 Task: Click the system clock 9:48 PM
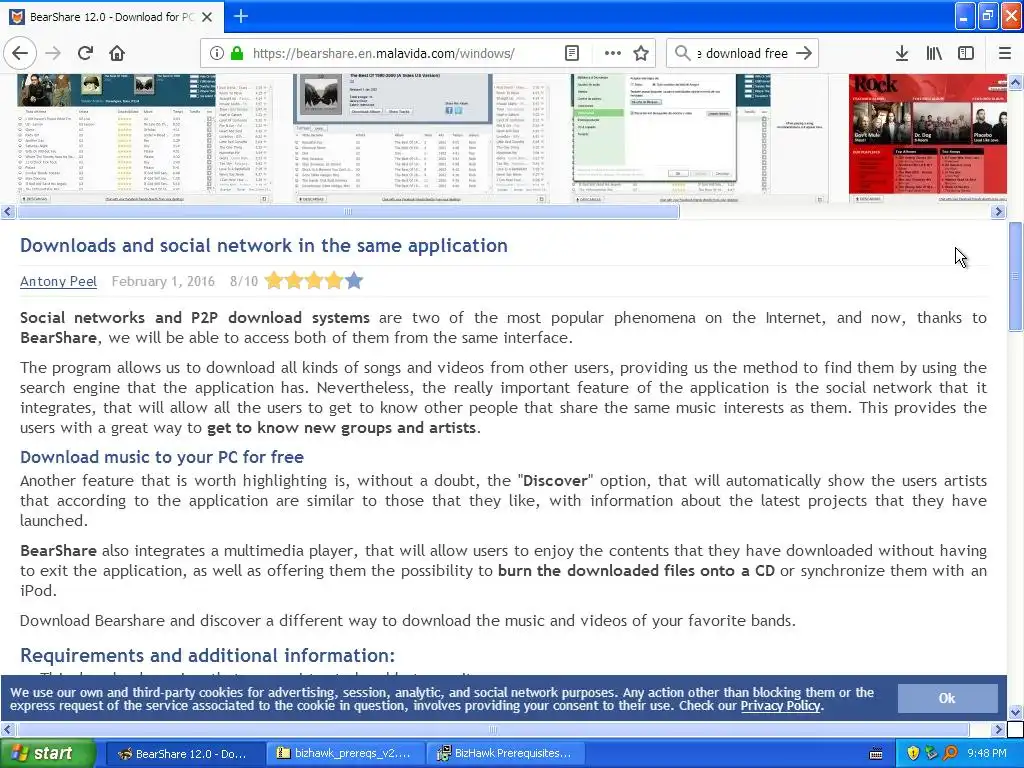click(x=987, y=754)
